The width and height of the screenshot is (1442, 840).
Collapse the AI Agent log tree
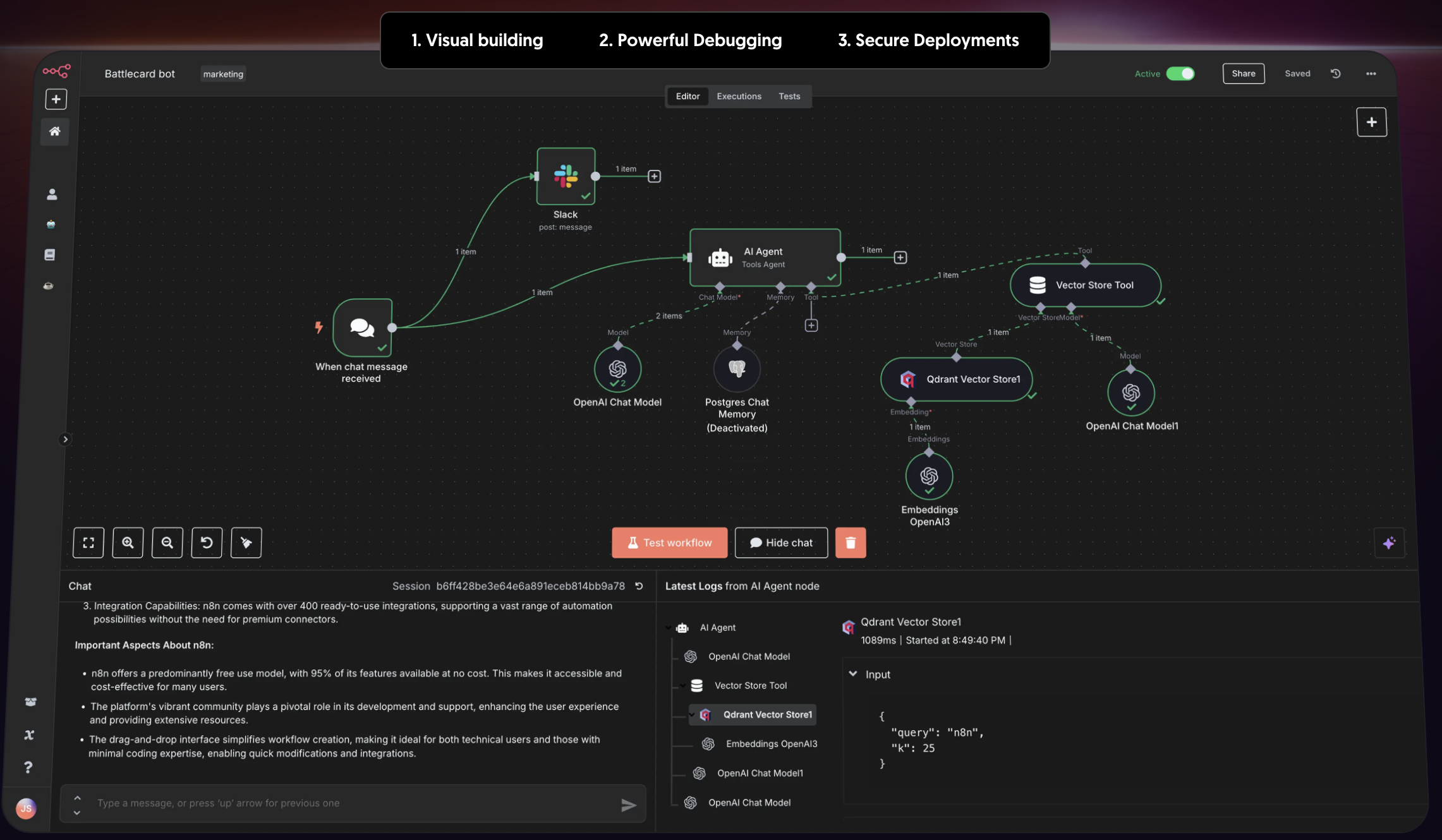669,628
